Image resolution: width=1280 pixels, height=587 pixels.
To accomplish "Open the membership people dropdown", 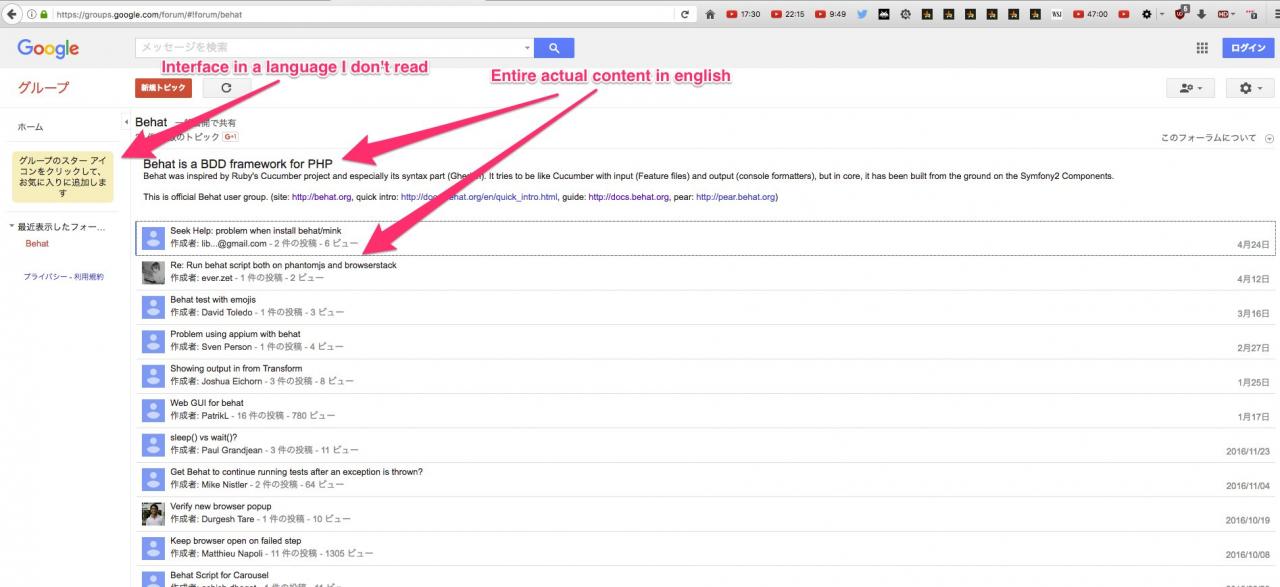I will pyautogui.click(x=1190, y=88).
